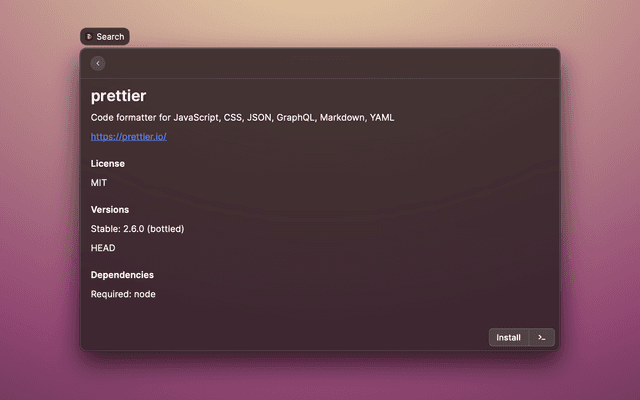
Task: Select the License section heading
Action: (108, 163)
